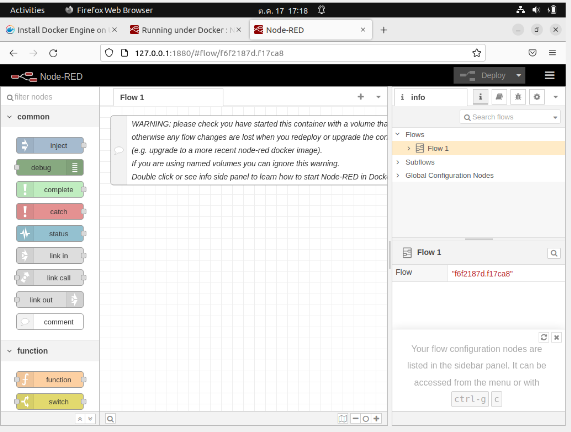This screenshot has height=432, width=571.
Task: Select the Node-RED browser tab
Action: click(x=311, y=30)
